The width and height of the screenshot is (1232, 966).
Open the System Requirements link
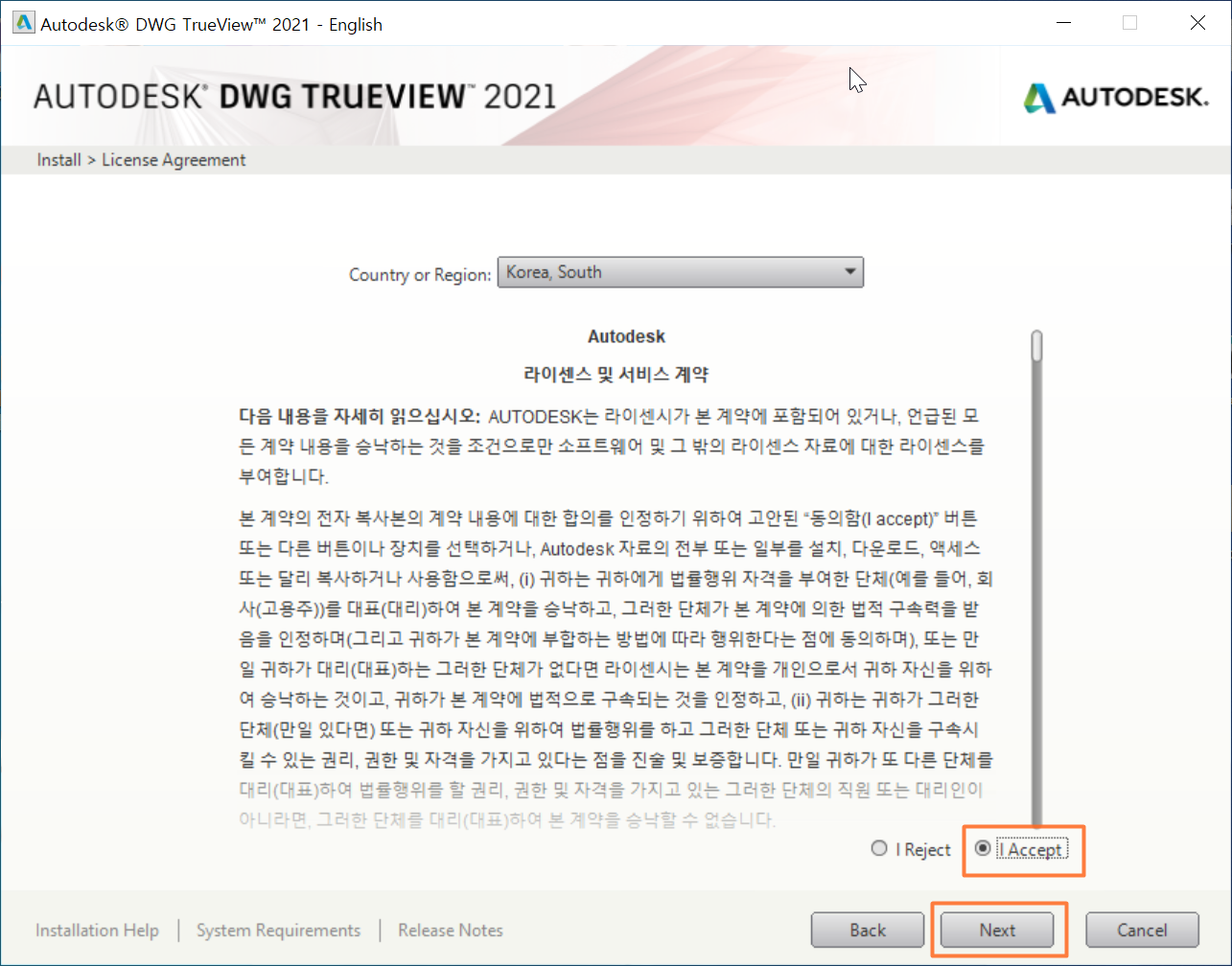tap(278, 930)
